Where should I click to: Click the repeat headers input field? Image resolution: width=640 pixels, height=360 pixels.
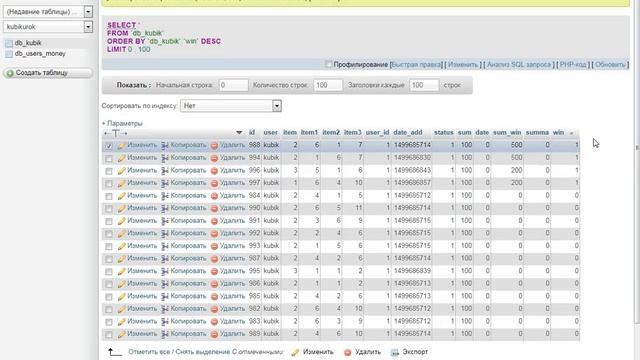[x=424, y=85]
